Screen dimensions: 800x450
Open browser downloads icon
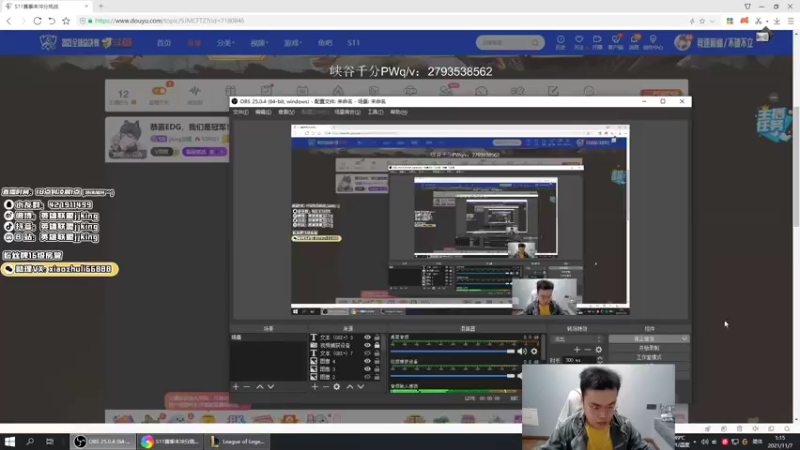(x=777, y=21)
